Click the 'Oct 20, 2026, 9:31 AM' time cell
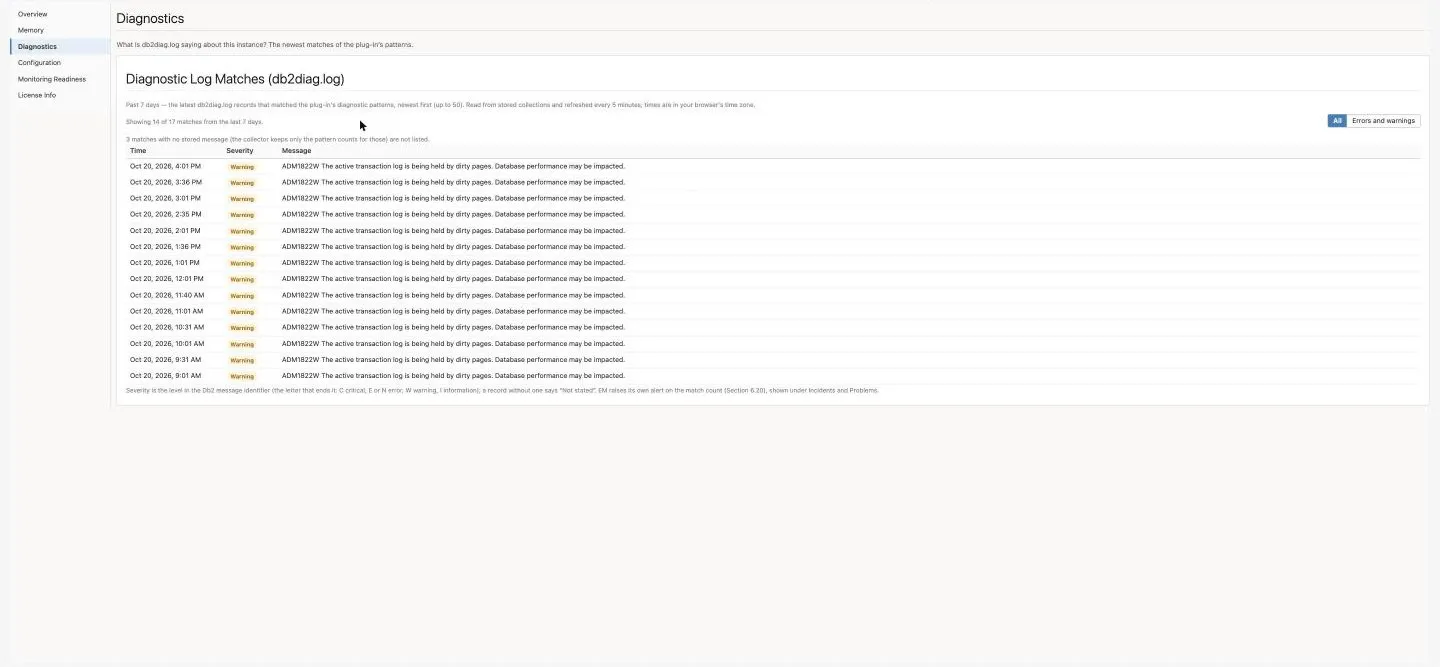The height and width of the screenshot is (667, 1440). pyautogui.click(x=165, y=359)
